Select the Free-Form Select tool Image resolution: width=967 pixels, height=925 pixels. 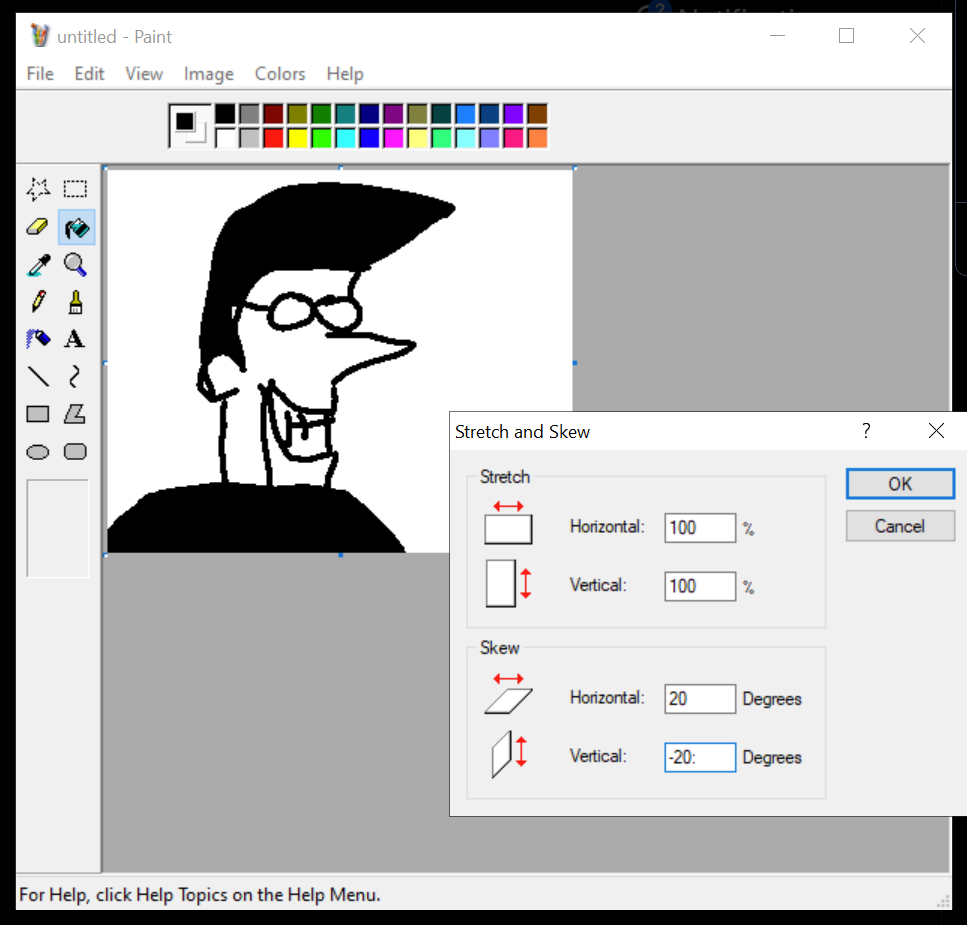point(38,189)
